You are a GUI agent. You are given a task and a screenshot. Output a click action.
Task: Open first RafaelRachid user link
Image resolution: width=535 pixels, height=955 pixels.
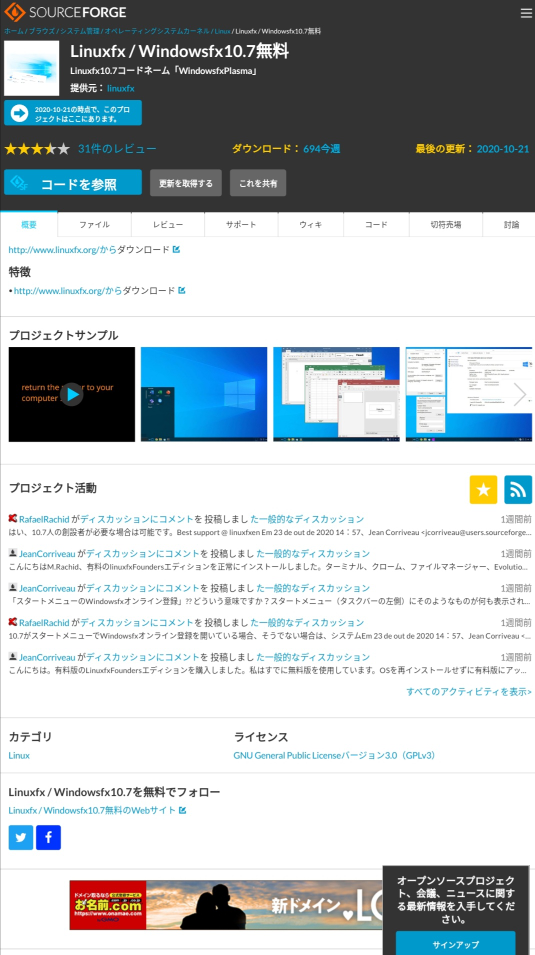44,519
